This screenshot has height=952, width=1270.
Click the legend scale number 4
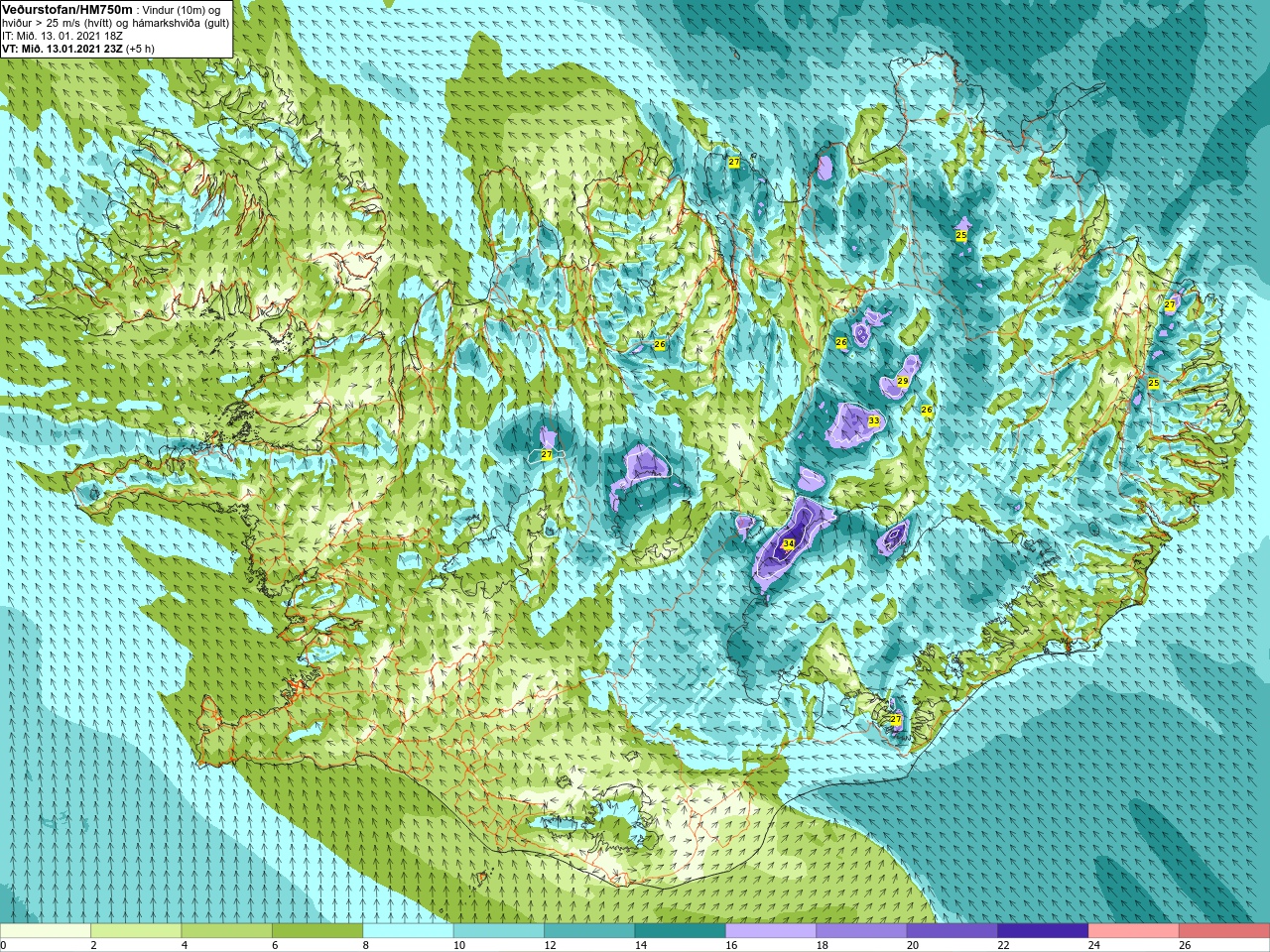[x=185, y=946]
